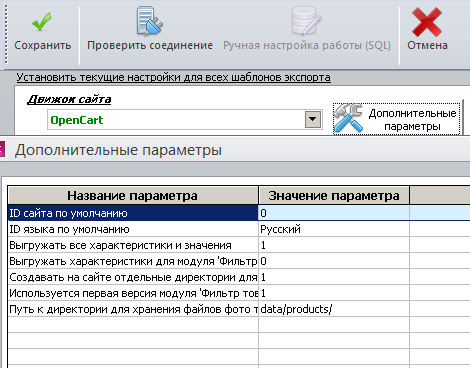
Task: Click link to apply settings to all export templates
Action: pos(174,77)
